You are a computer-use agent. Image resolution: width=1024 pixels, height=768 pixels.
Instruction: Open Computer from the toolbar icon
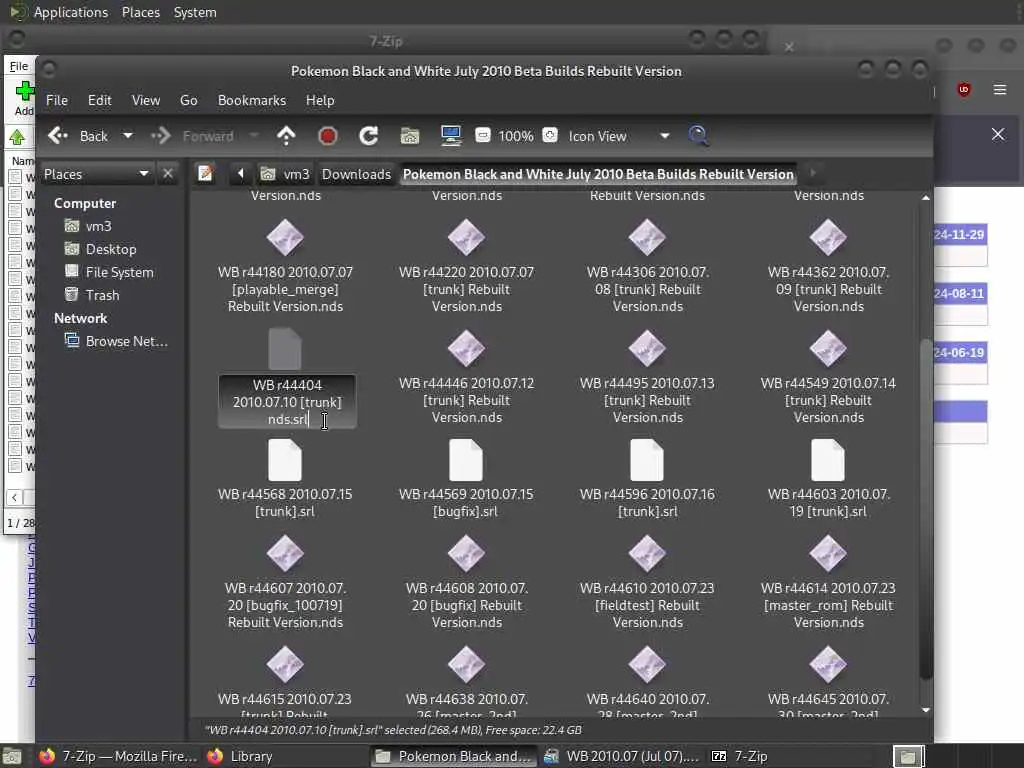451,136
